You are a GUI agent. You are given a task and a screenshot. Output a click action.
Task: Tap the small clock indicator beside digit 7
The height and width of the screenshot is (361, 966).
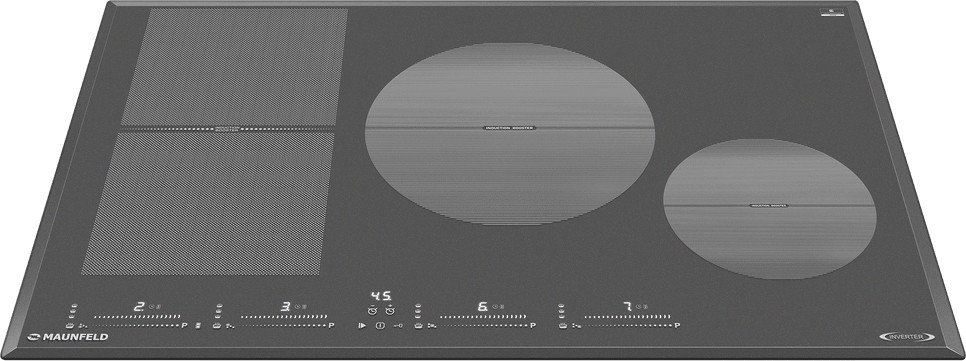tap(638, 306)
